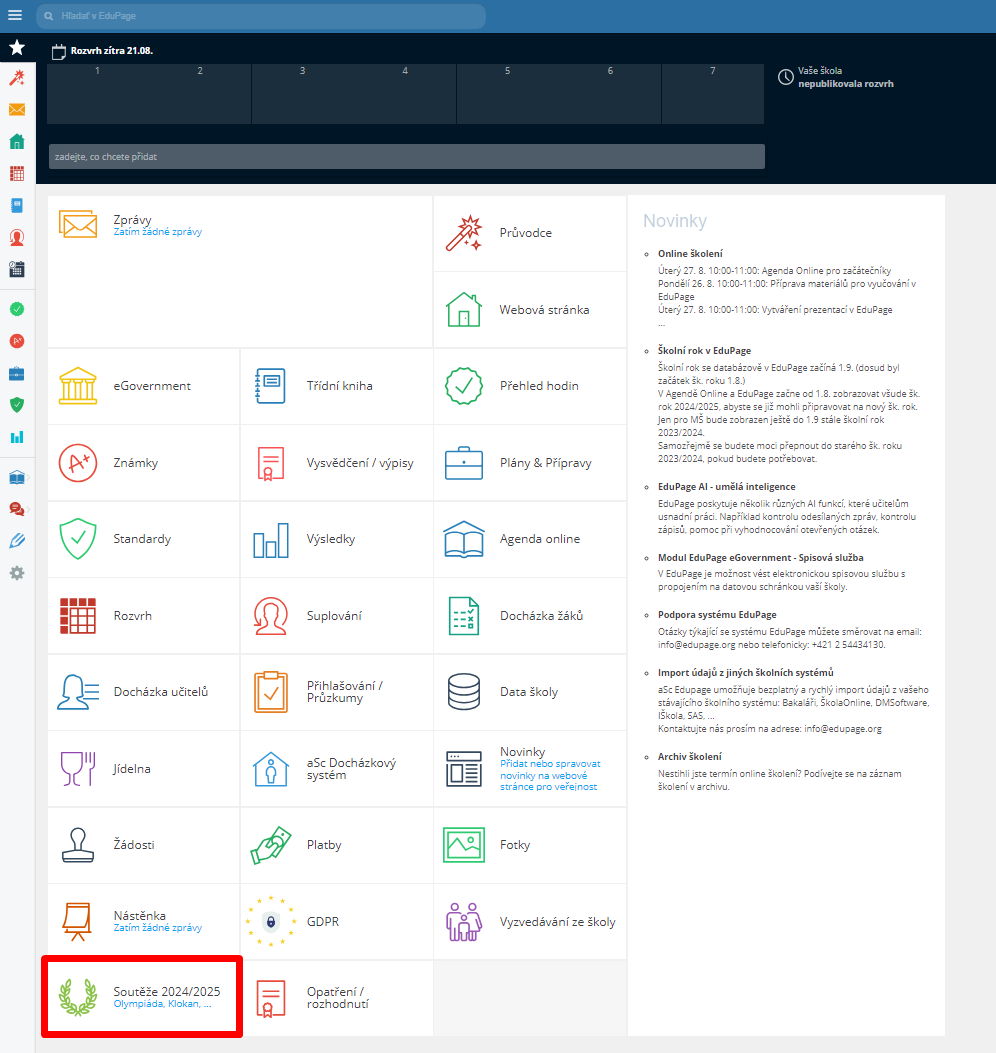Open the Soutěže 2024/2025 tile

143,998
